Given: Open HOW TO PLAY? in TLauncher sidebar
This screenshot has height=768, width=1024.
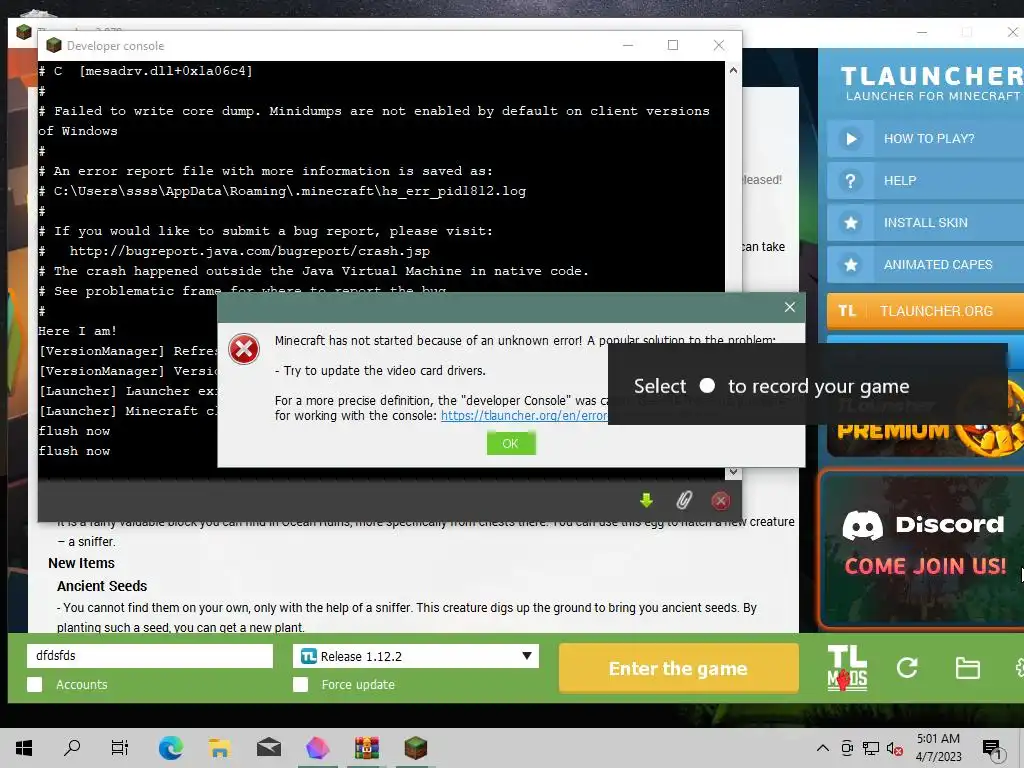Looking at the screenshot, I should pos(925,138).
